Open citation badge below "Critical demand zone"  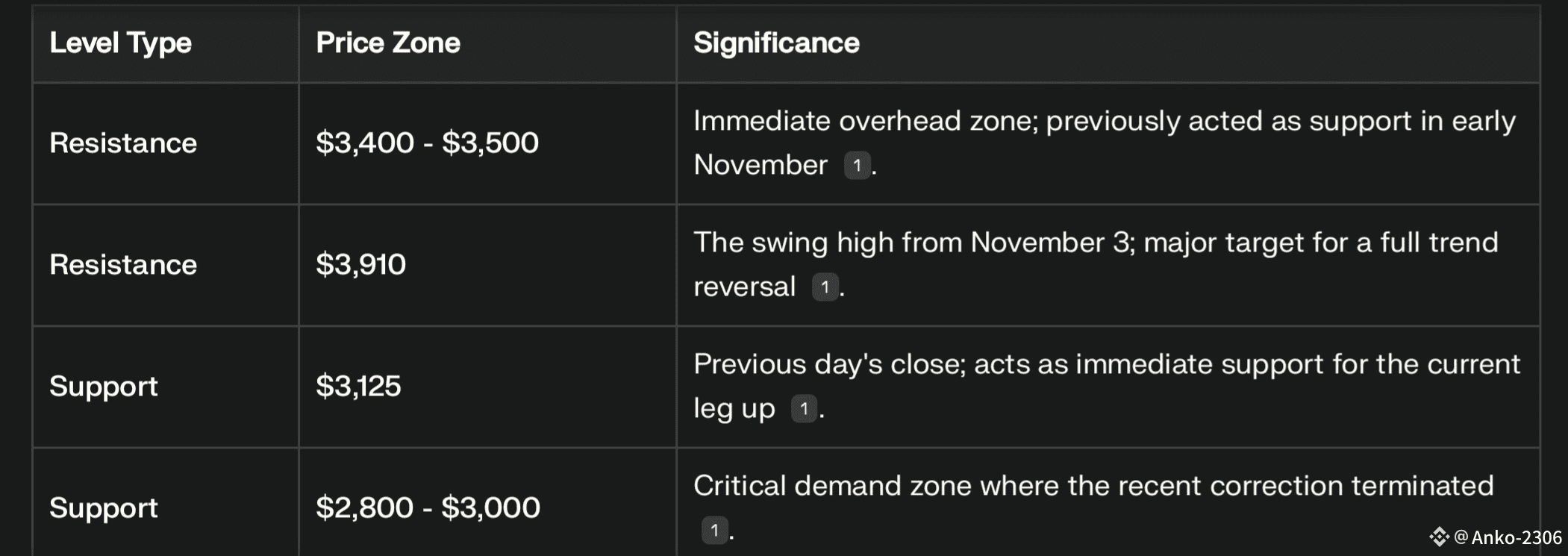click(714, 530)
